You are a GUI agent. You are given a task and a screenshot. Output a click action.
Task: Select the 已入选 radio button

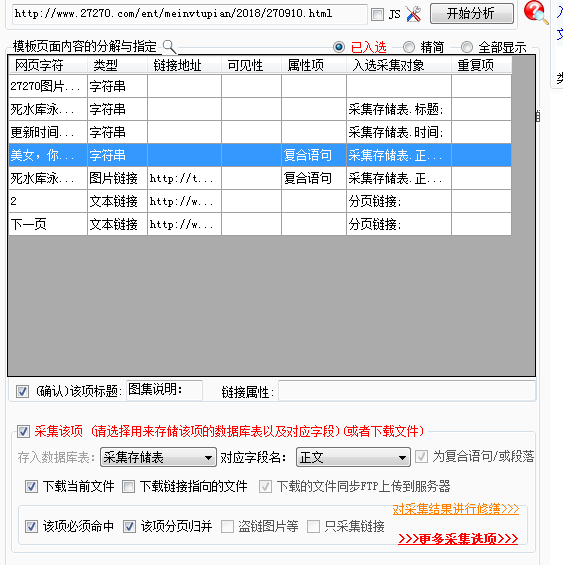338,47
